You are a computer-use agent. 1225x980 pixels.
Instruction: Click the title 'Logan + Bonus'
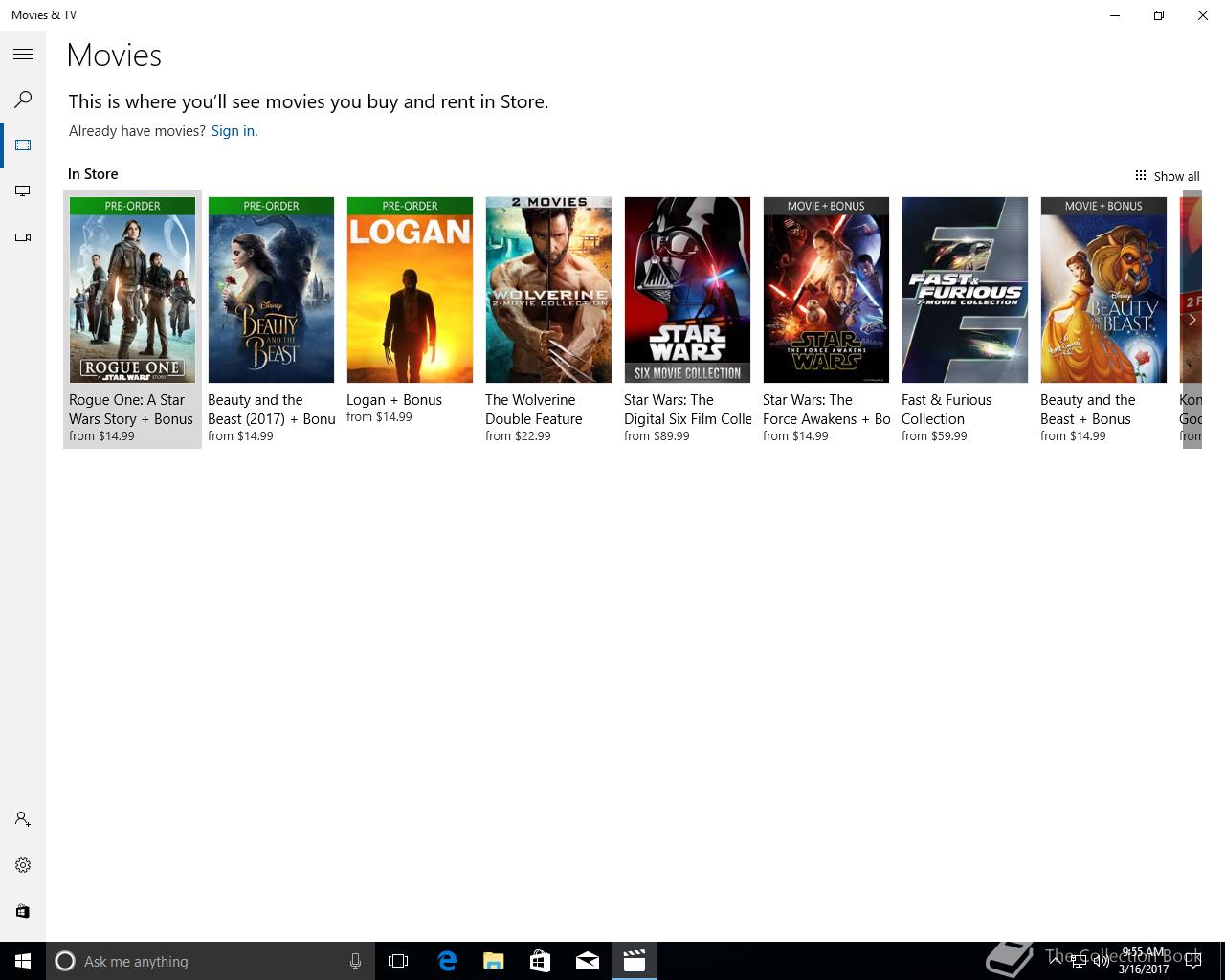[x=394, y=400]
